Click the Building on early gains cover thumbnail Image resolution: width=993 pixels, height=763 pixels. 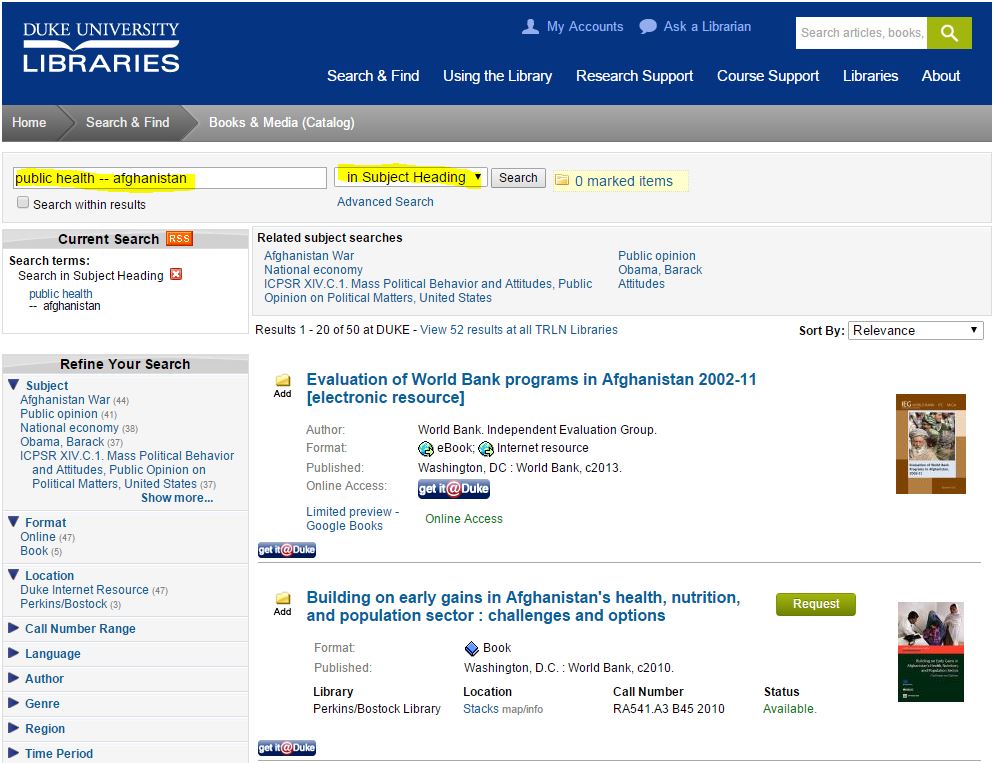(930, 652)
